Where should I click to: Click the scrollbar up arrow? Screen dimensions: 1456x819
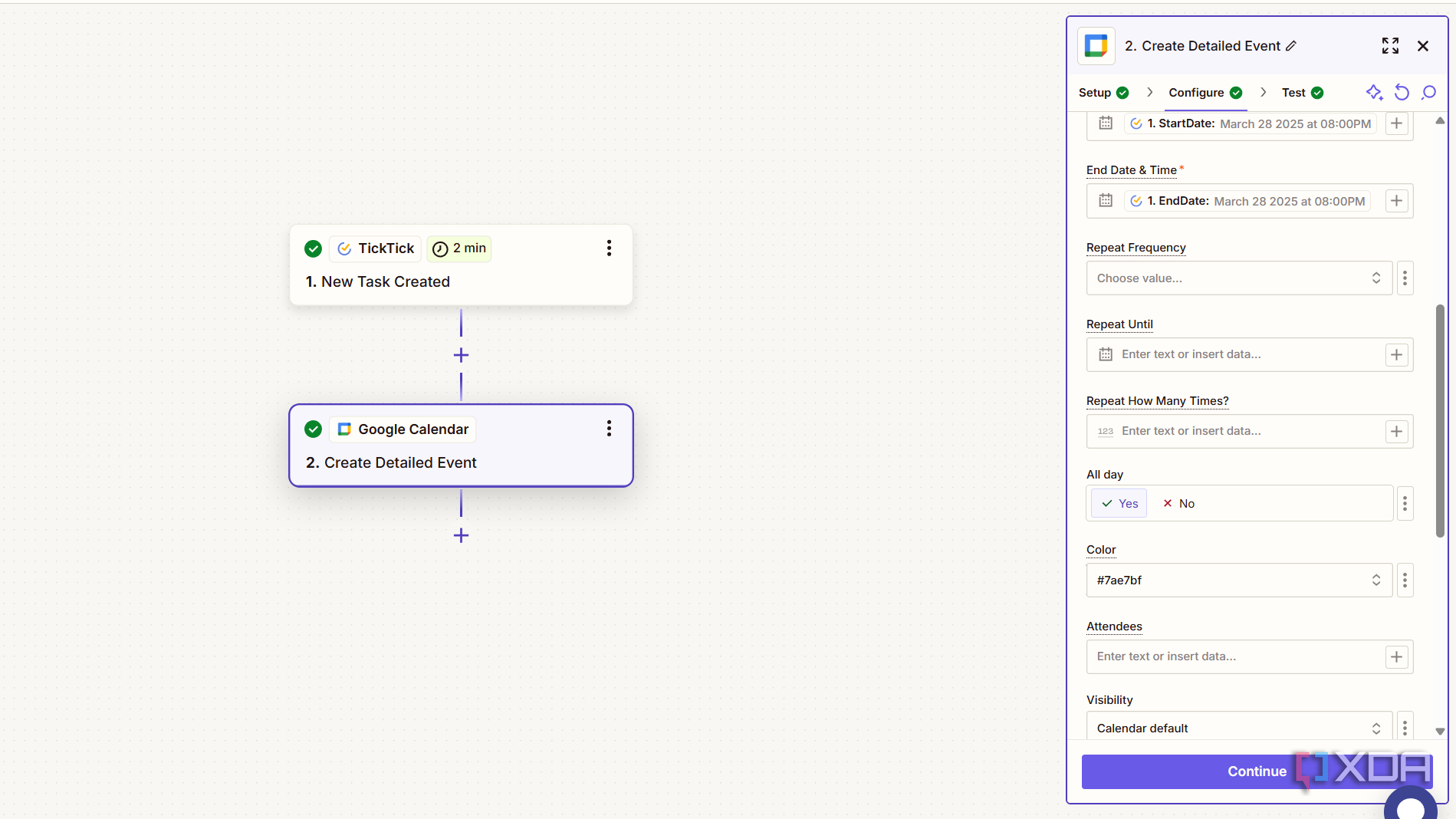click(1440, 120)
